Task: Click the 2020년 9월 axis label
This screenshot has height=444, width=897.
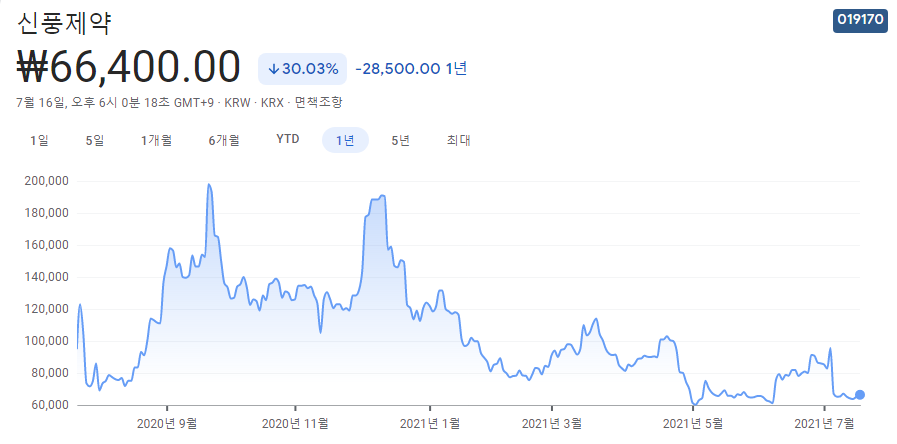Action: [168, 423]
